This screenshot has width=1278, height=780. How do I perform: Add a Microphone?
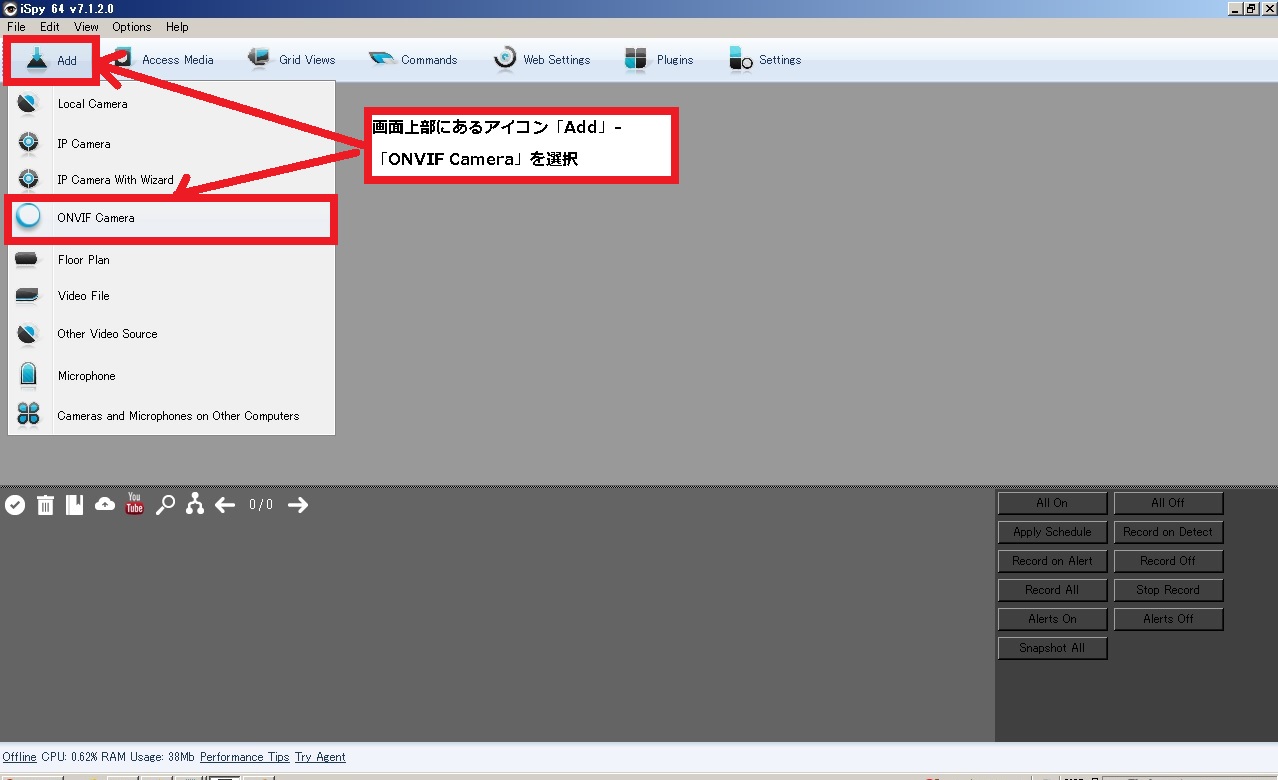(171, 376)
